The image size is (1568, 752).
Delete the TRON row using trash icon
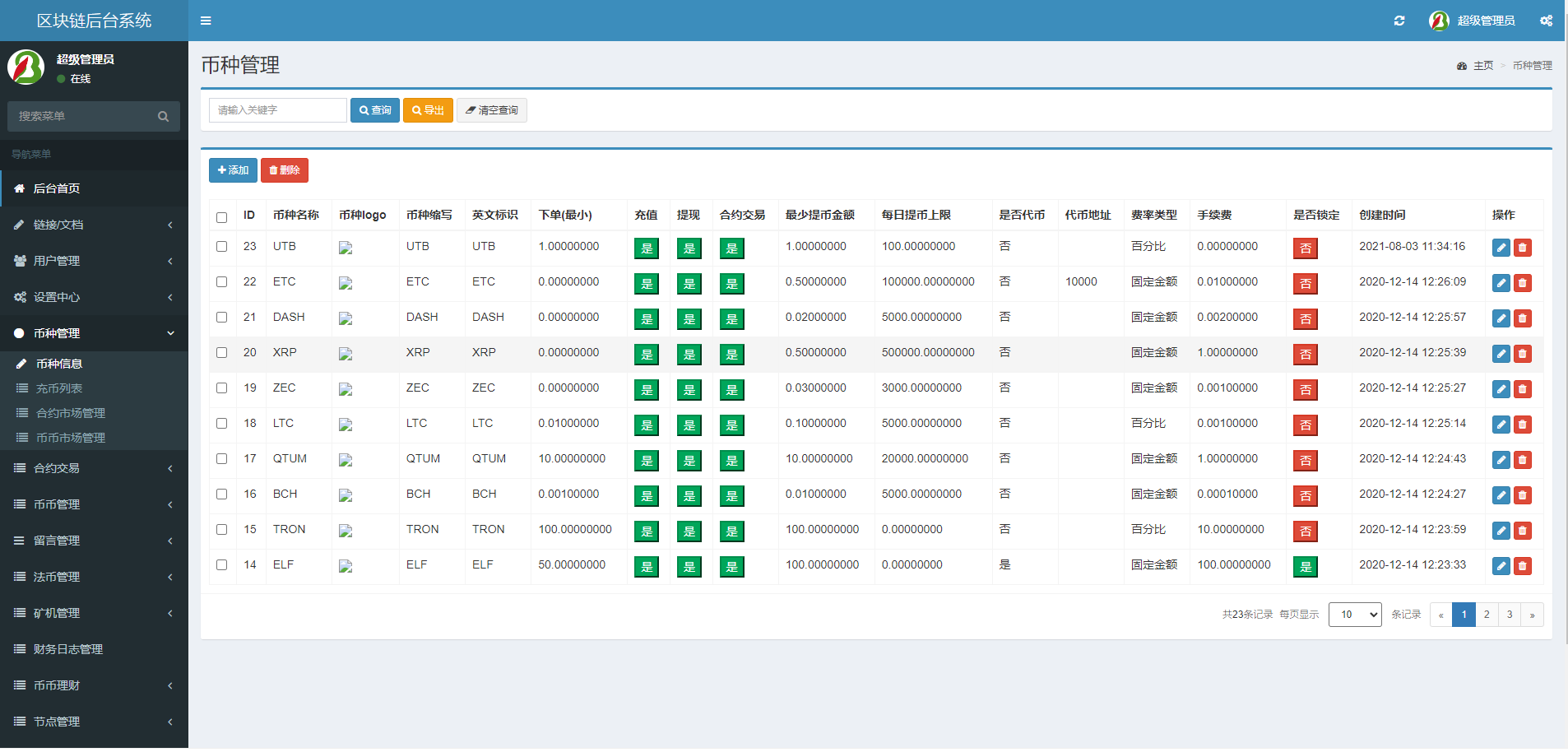[x=1523, y=531]
